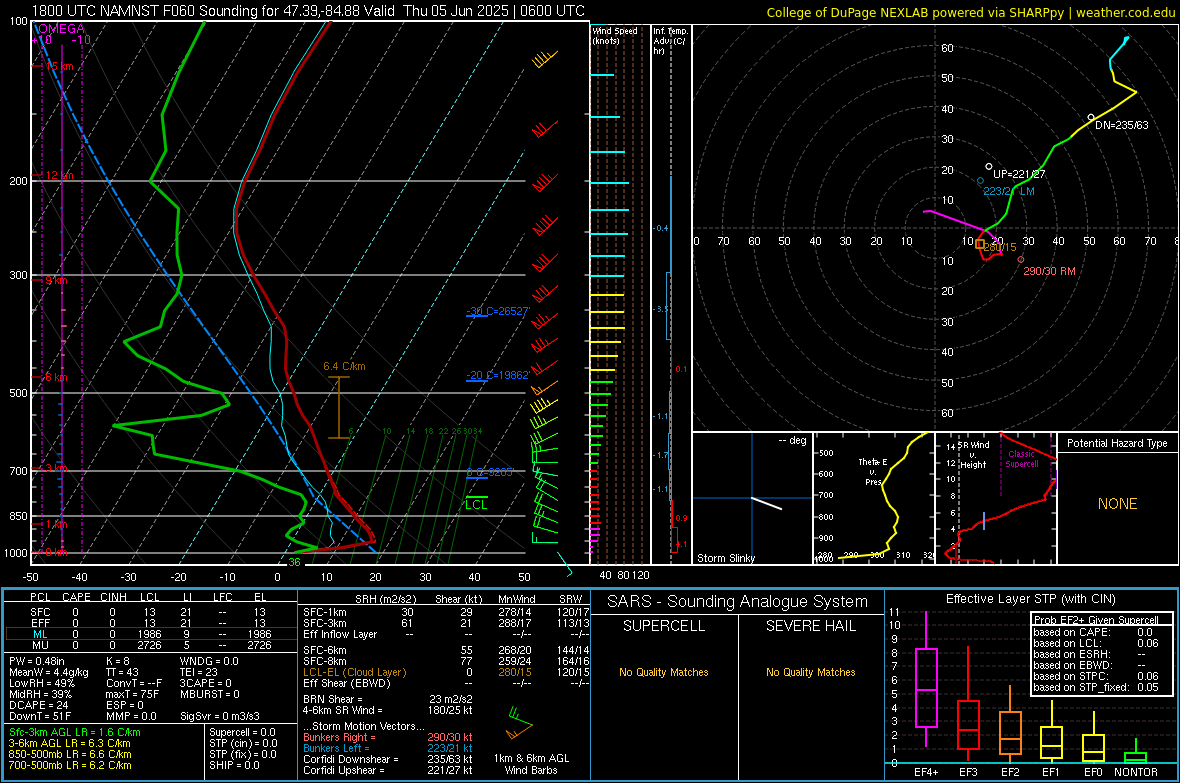The height and width of the screenshot is (783, 1180).
Task: Click the Bunkers Right = label
Action: click(339, 737)
